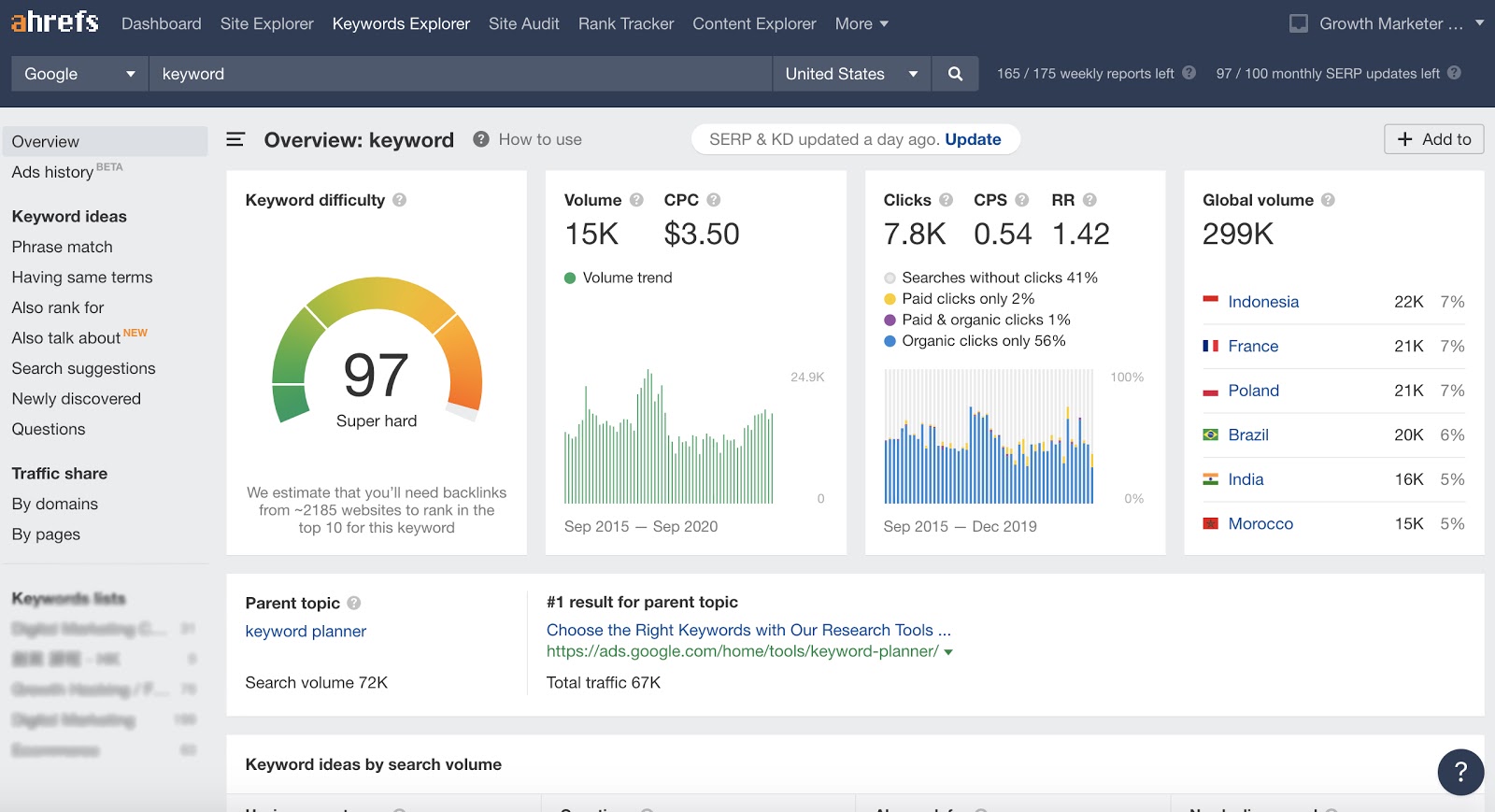The image size is (1495, 812).
Task: Open the keyword planner parent topic link
Action: click(306, 632)
